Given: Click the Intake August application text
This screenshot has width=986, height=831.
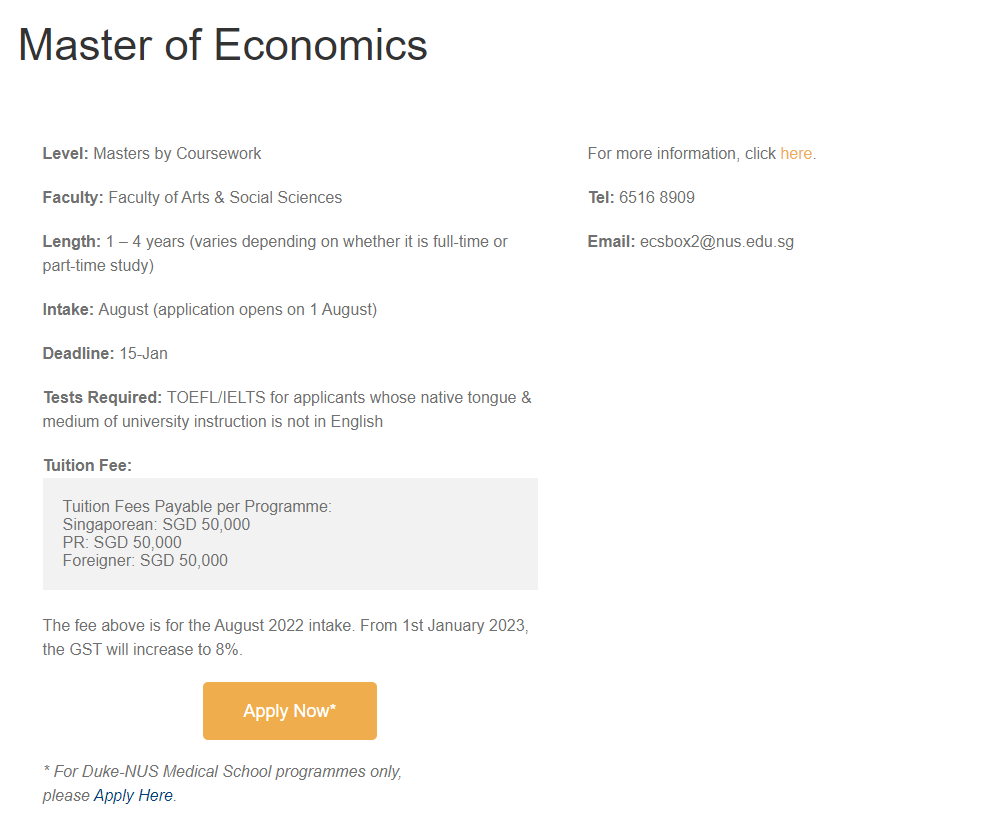Looking at the screenshot, I should (237, 310).
